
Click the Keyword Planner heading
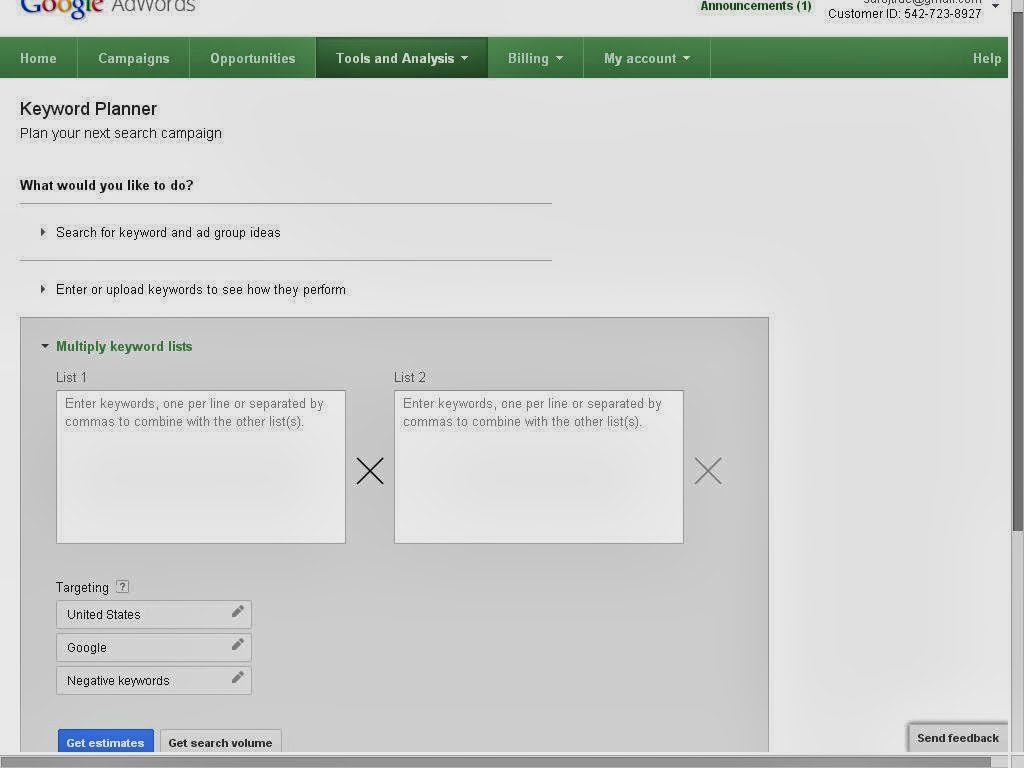click(x=88, y=109)
